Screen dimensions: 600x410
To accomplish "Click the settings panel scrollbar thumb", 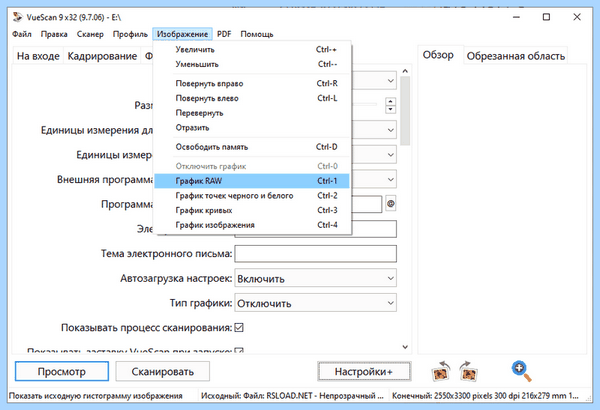I will tap(405, 111).
